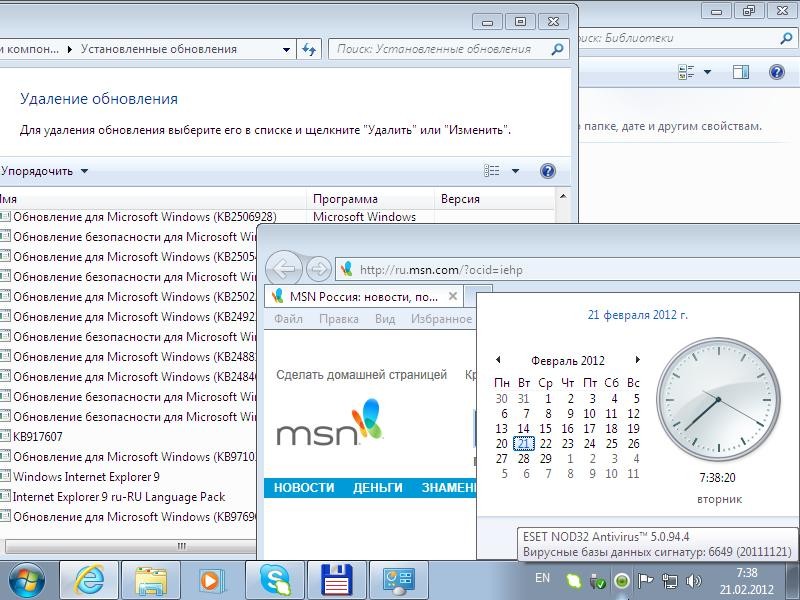800x600 pixels.
Task: Go to next month in calendar
Action: click(638, 360)
